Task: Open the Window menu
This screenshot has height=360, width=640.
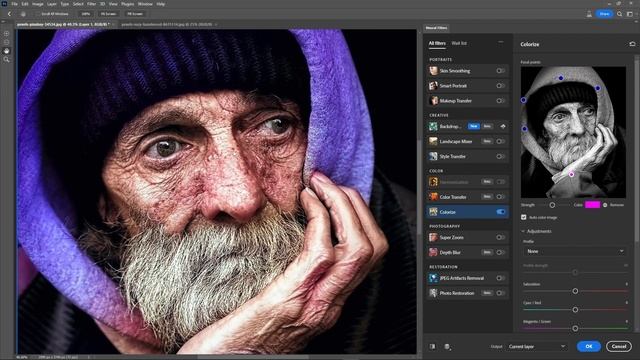Action: click(145, 4)
